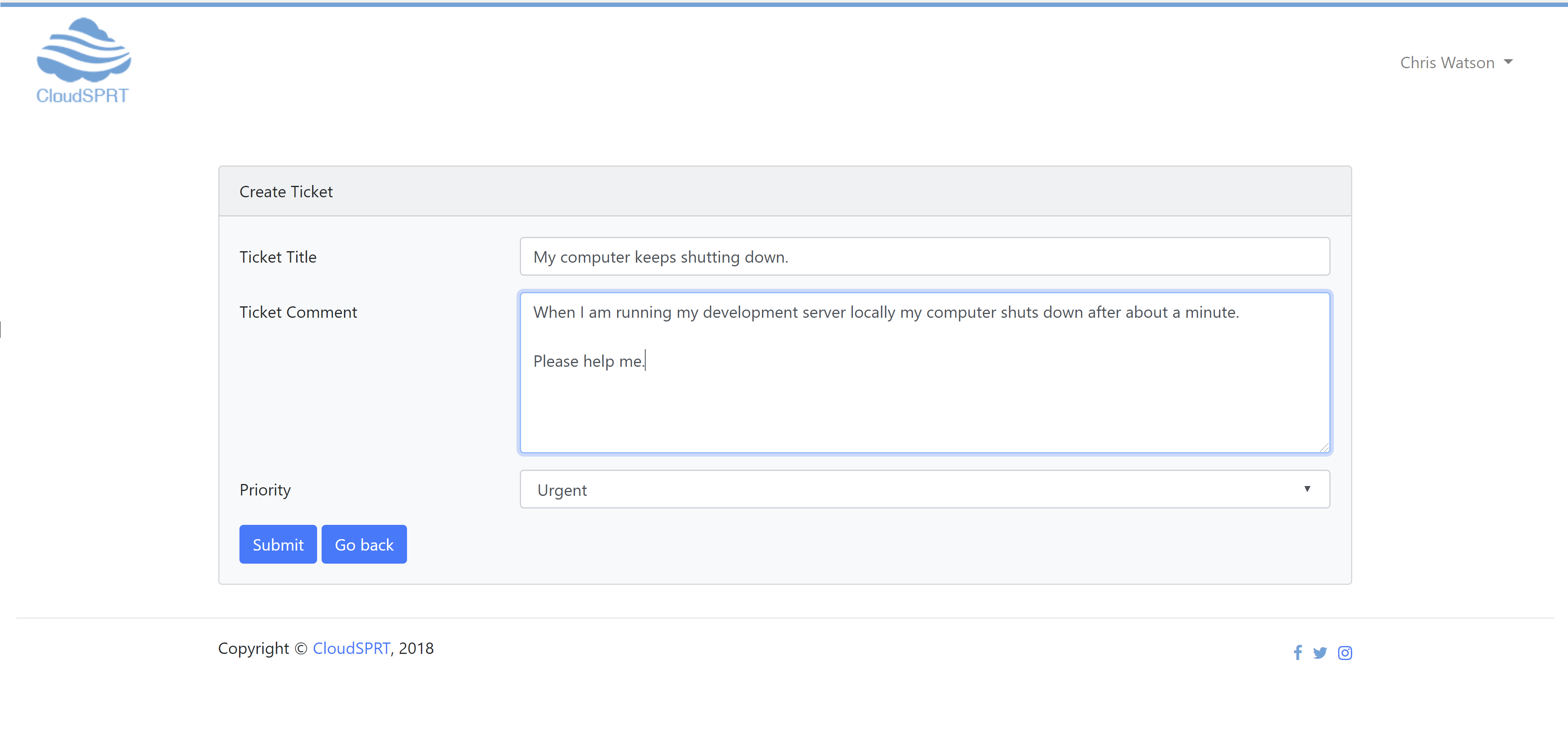Open the Twitter bird icon in footer

point(1320,653)
